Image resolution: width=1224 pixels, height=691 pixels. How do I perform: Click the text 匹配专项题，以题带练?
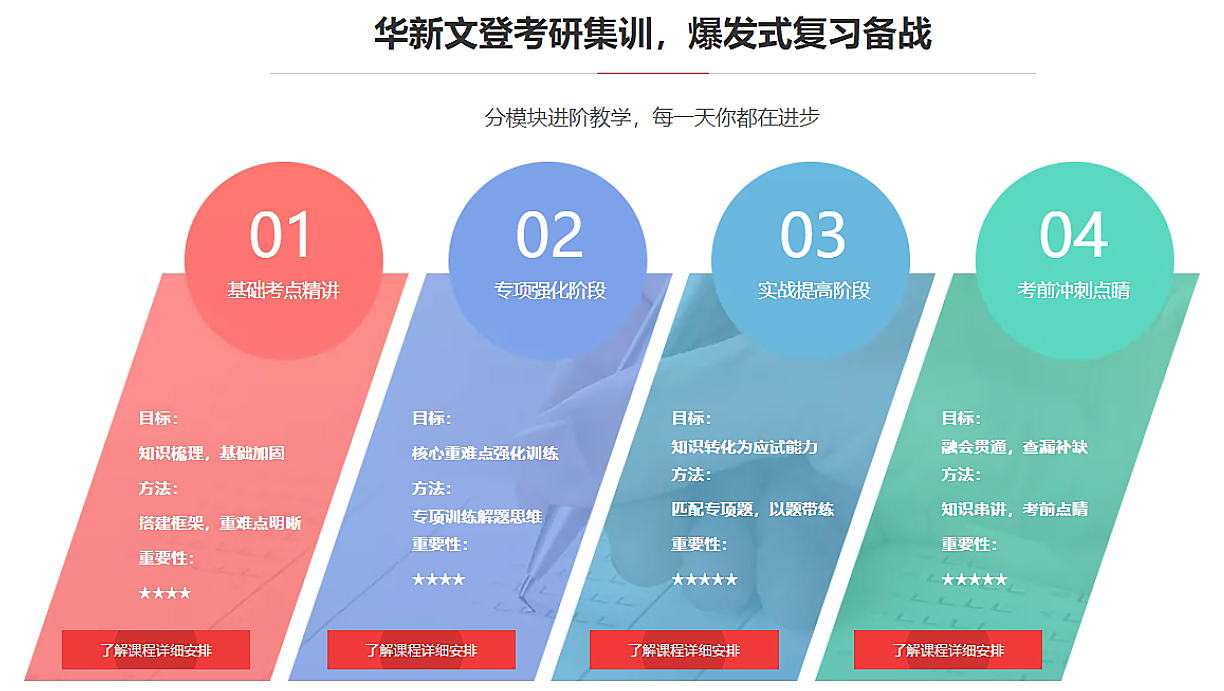[752, 509]
